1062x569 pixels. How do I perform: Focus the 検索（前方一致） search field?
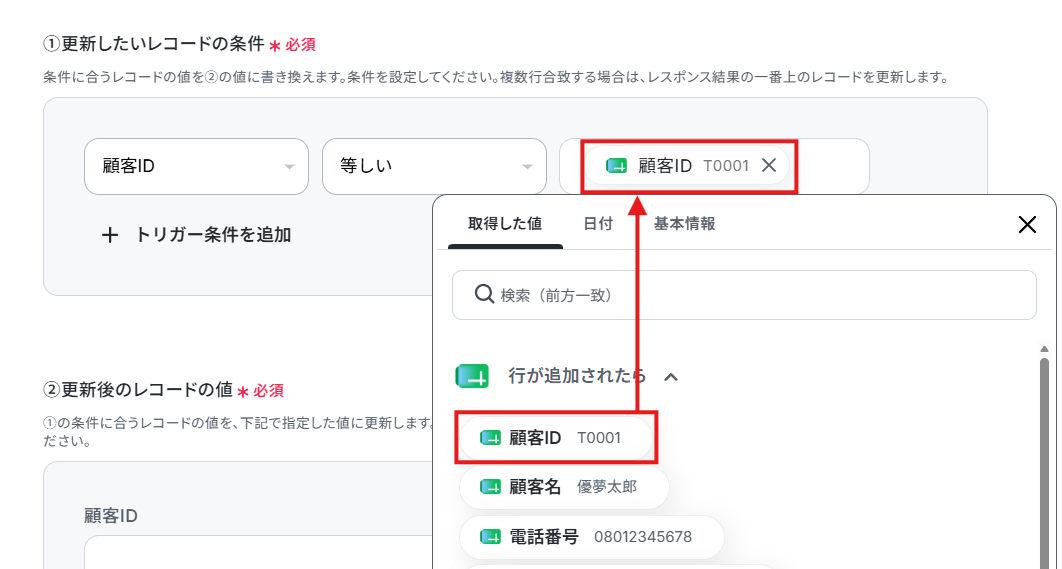point(744,295)
